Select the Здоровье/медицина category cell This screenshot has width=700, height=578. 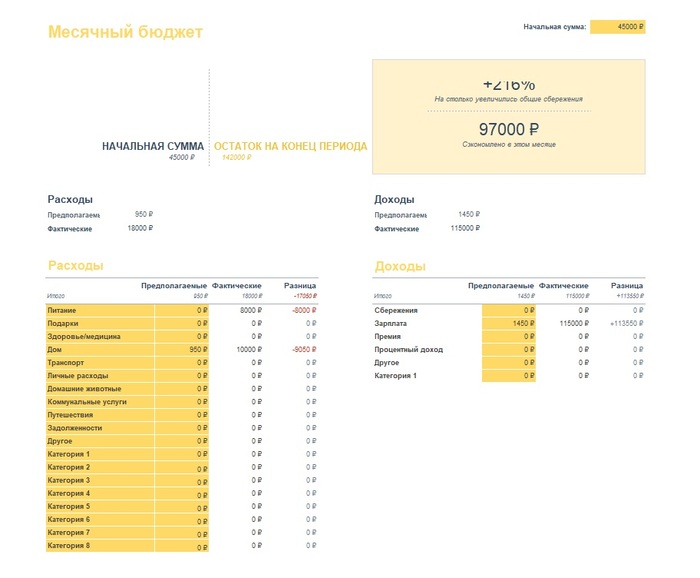tap(100, 336)
